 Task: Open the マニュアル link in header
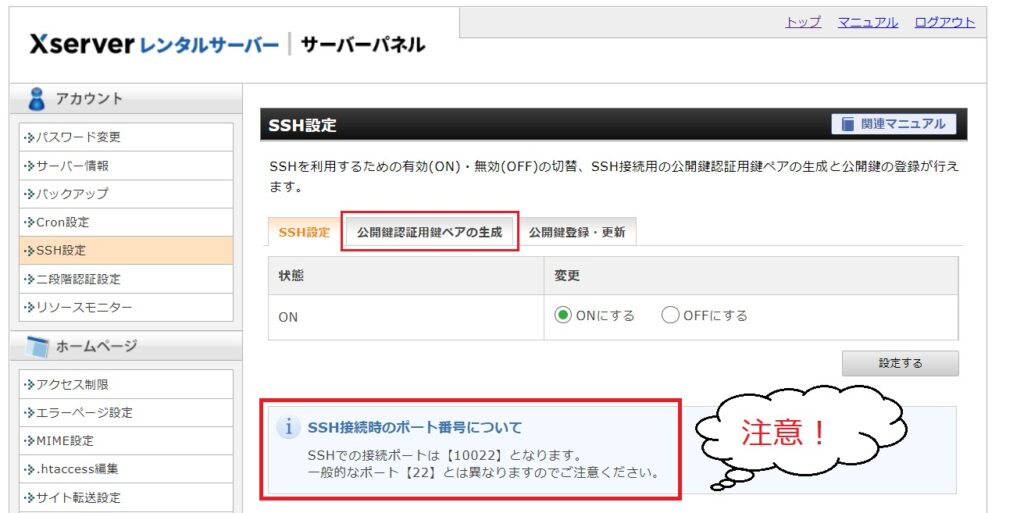[868, 22]
